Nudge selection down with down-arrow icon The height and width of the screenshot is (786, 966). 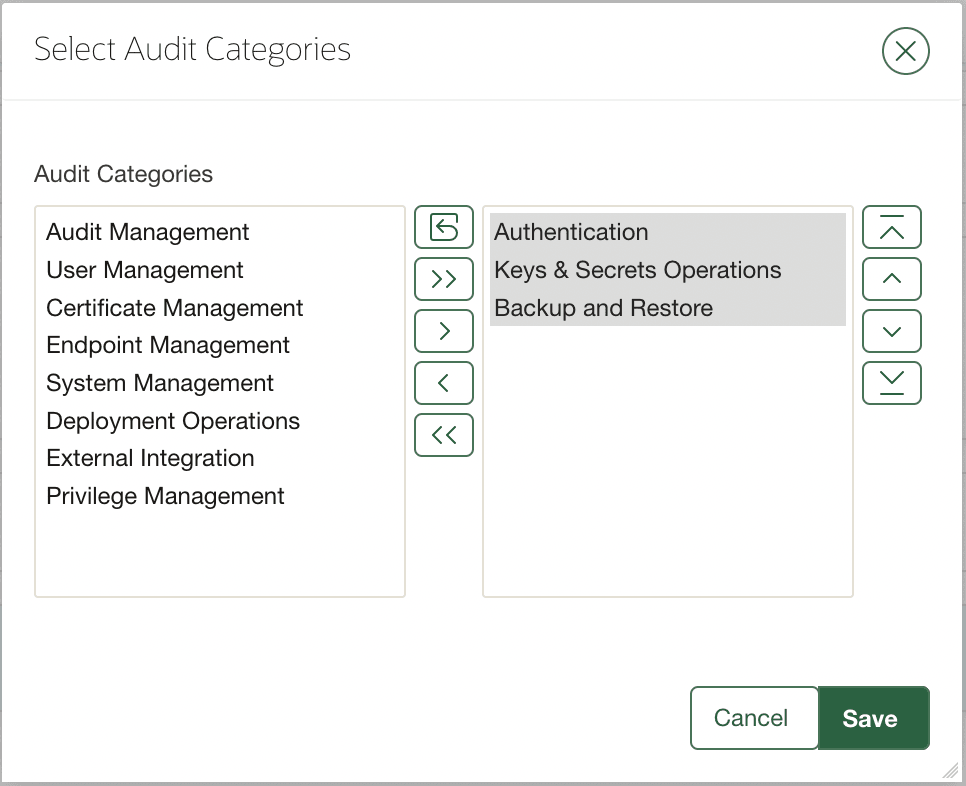coord(892,331)
